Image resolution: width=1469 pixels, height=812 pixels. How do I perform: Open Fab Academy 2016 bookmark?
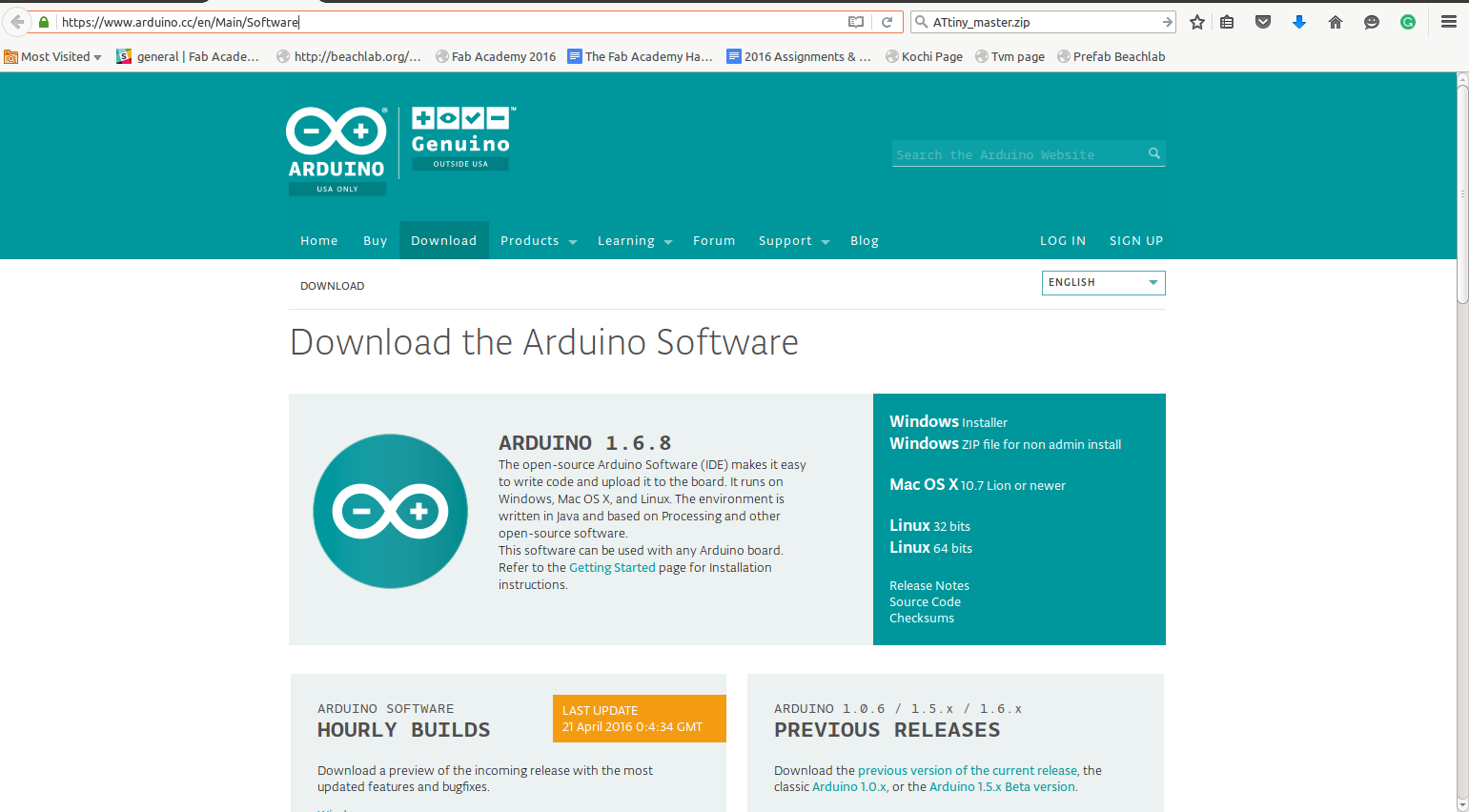click(496, 56)
